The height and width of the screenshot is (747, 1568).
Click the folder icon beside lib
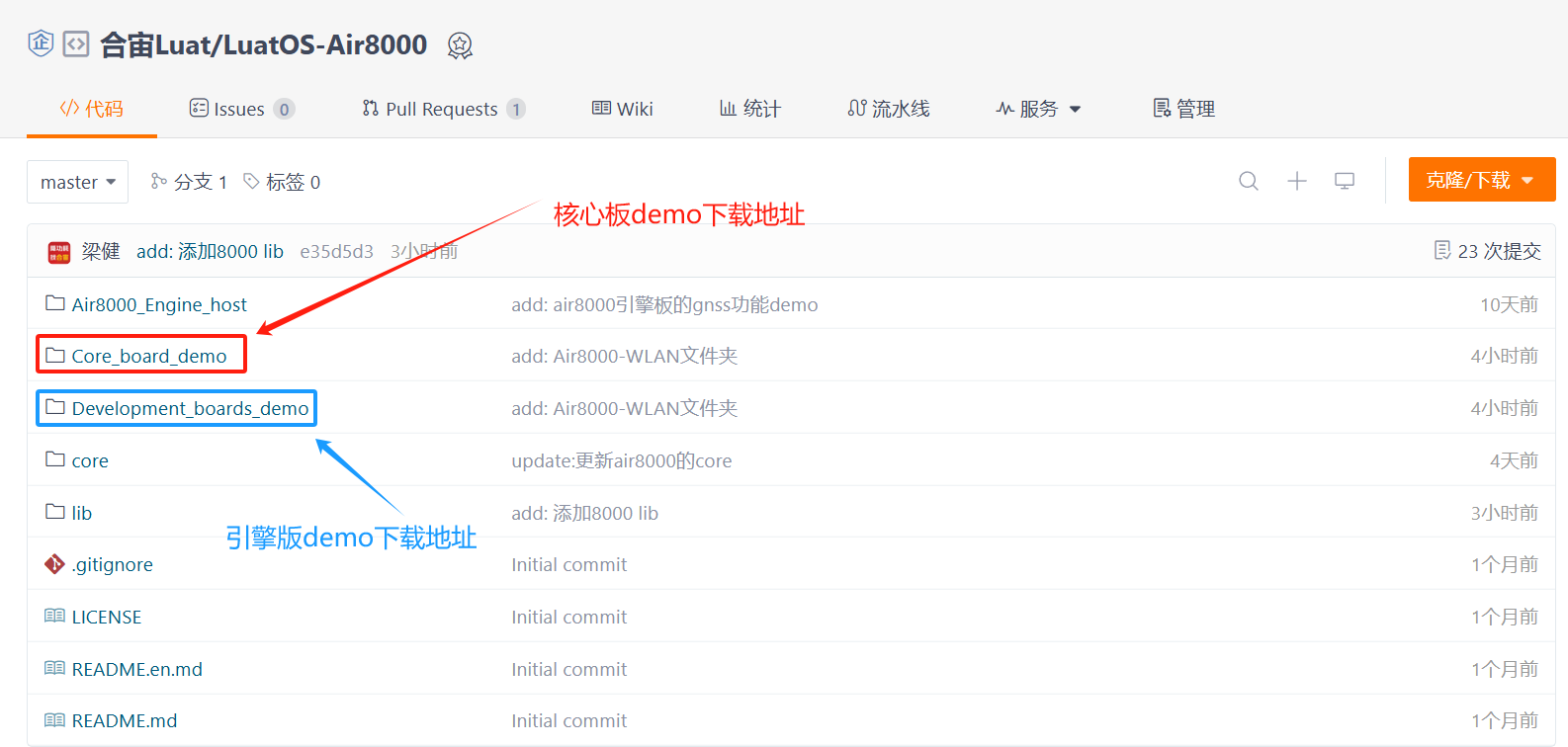tap(55, 512)
